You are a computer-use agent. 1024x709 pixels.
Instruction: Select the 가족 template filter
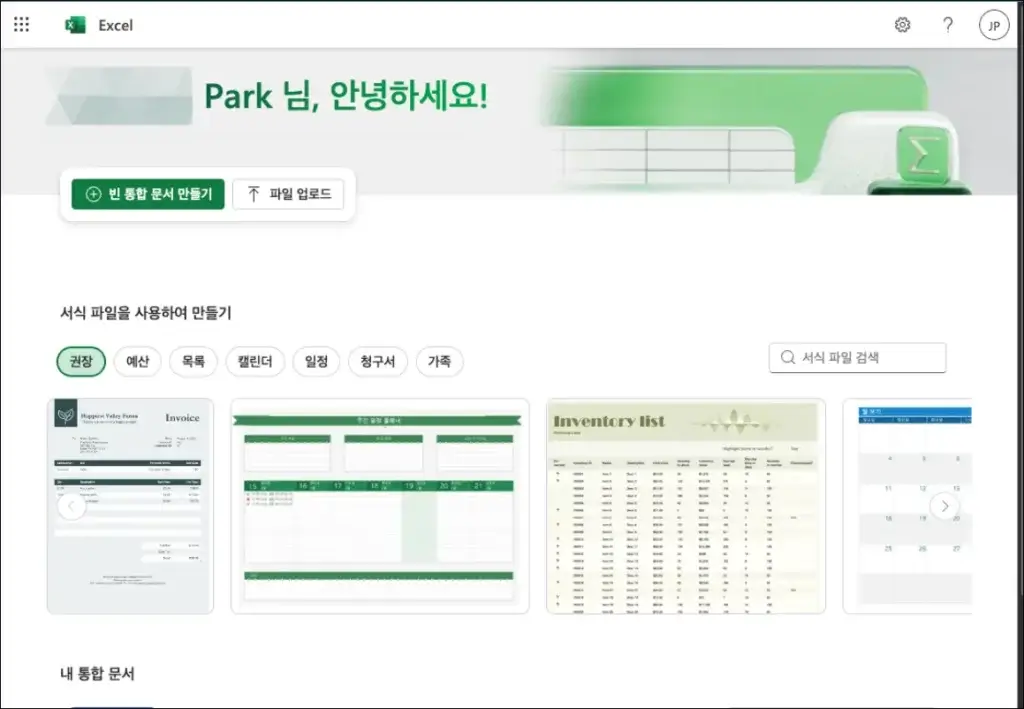[440, 361]
